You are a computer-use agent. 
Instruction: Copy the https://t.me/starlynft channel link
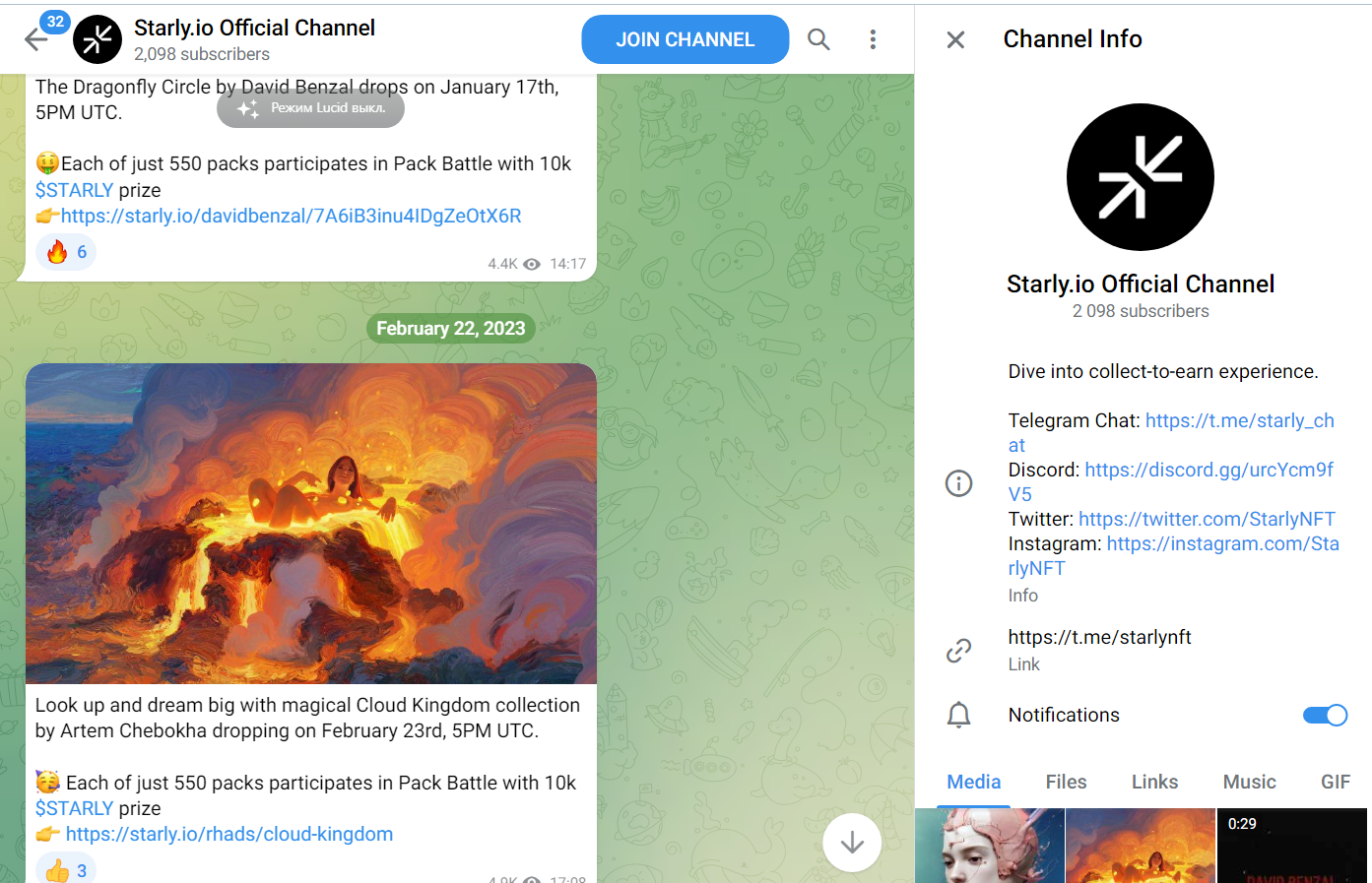click(x=1100, y=637)
